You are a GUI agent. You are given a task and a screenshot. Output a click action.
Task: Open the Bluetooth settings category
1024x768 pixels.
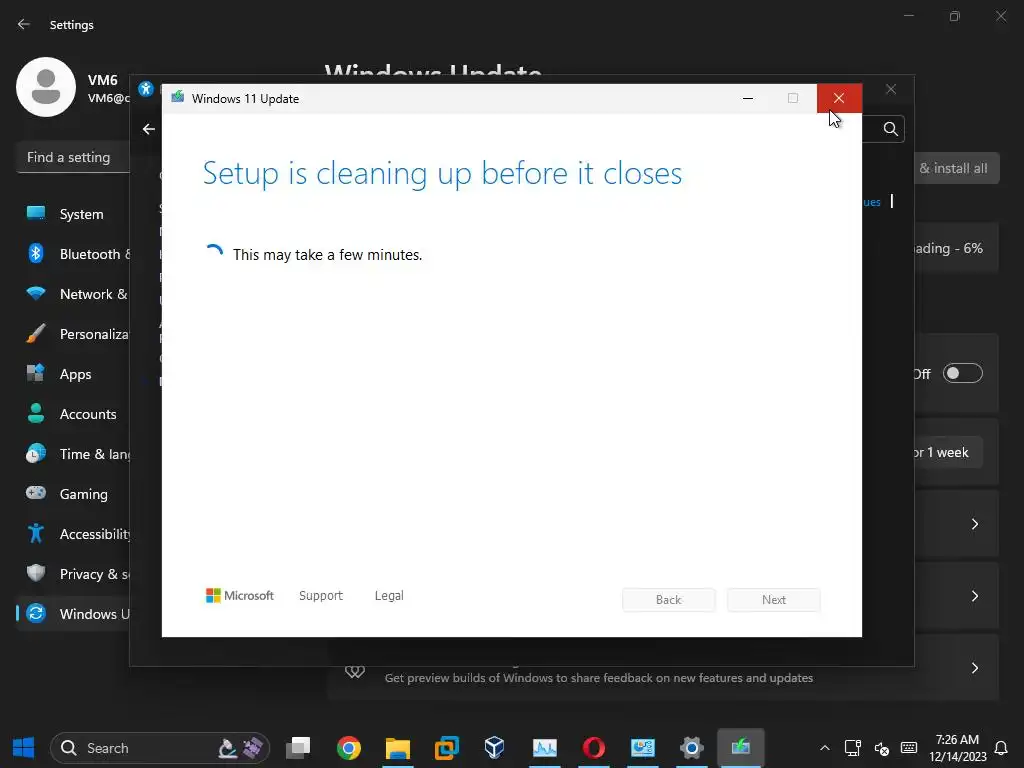[x=73, y=254]
